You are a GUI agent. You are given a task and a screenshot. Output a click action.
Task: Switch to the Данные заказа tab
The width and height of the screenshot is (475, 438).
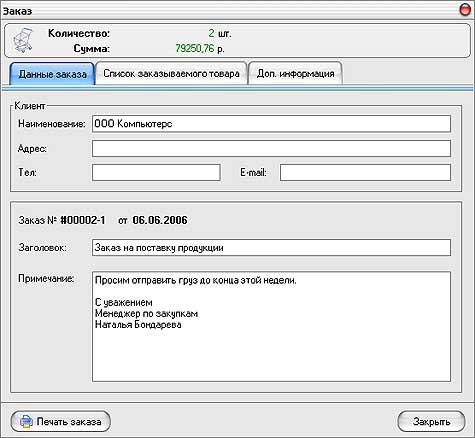52,74
